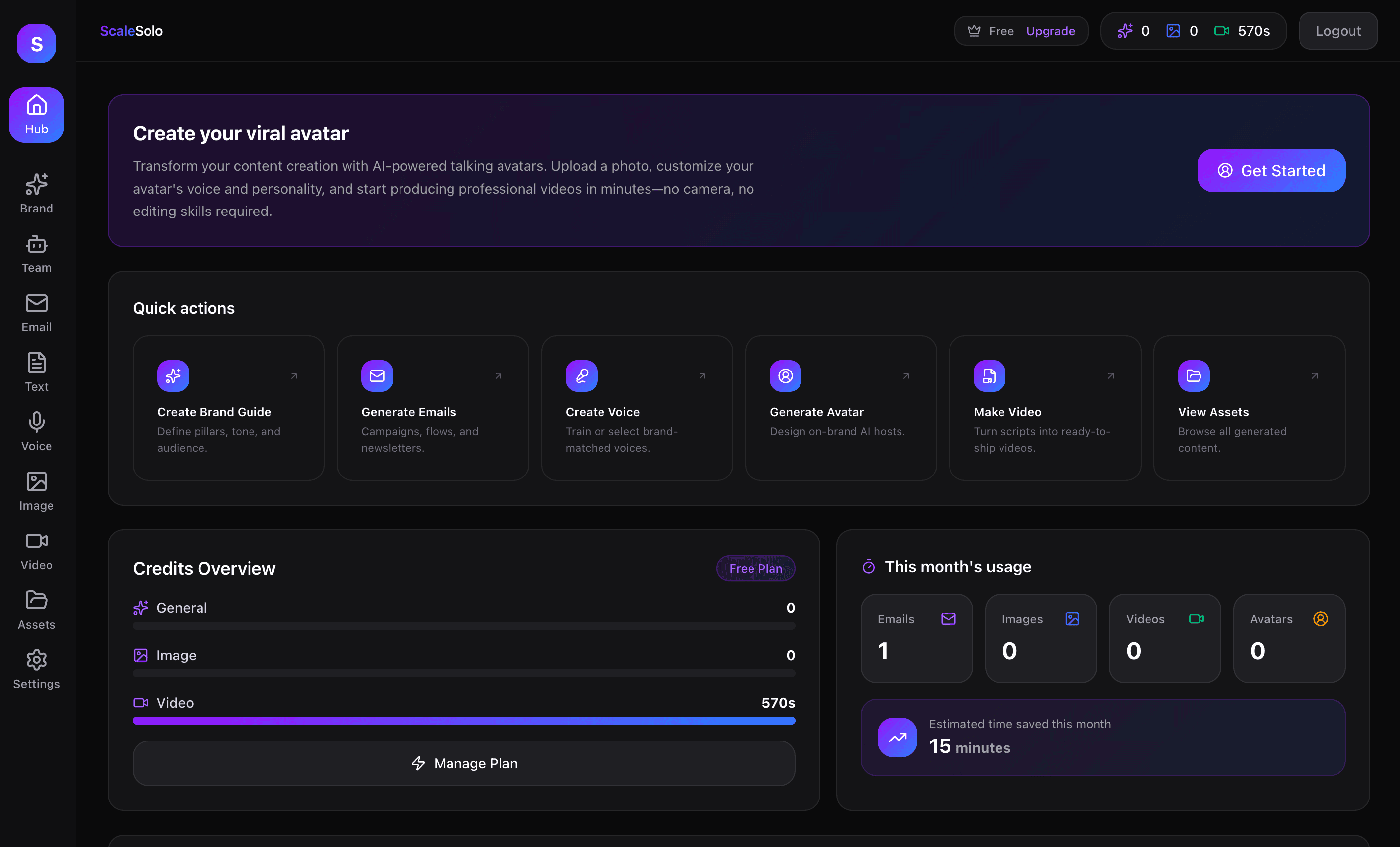Select the Hub icon in the sidebar

[x=36, y=105]
